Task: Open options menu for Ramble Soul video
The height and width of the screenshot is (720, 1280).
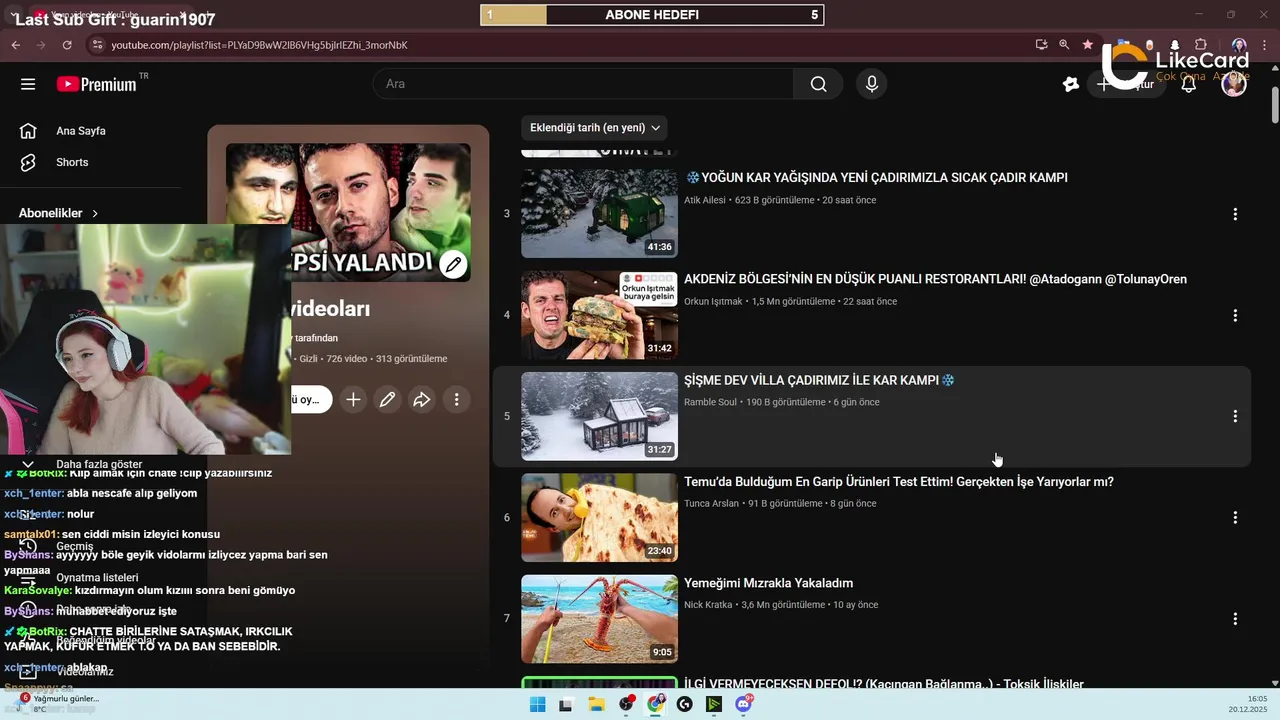Action: (1235, 416)
